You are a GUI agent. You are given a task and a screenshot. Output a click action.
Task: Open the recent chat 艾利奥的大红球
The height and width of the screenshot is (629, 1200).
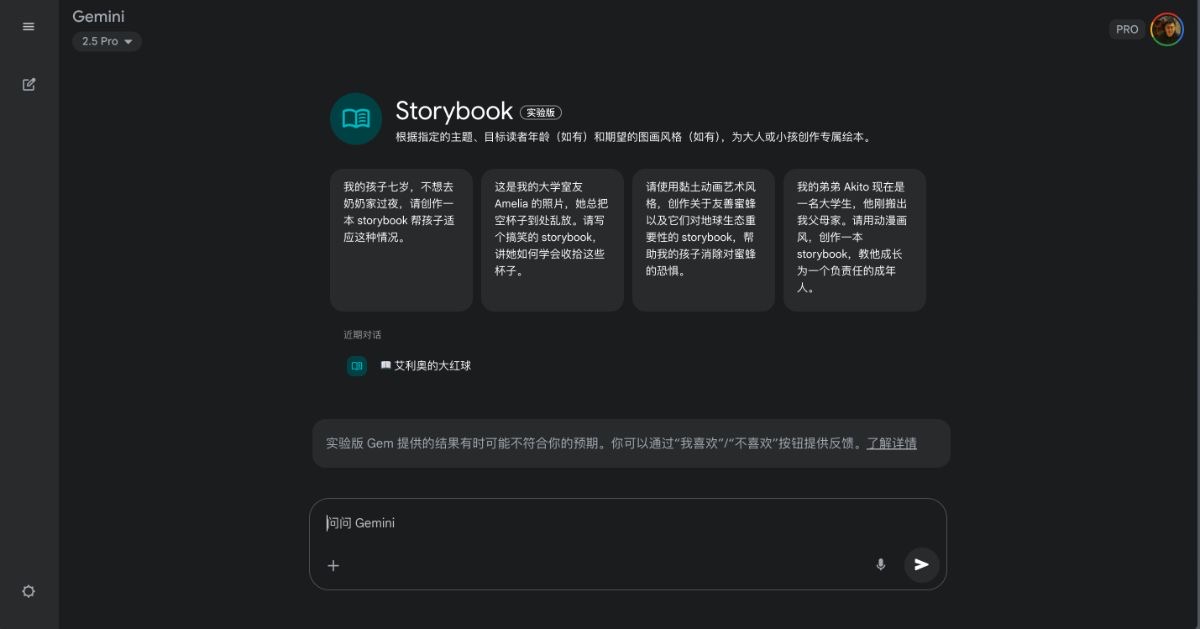(425, 366)
